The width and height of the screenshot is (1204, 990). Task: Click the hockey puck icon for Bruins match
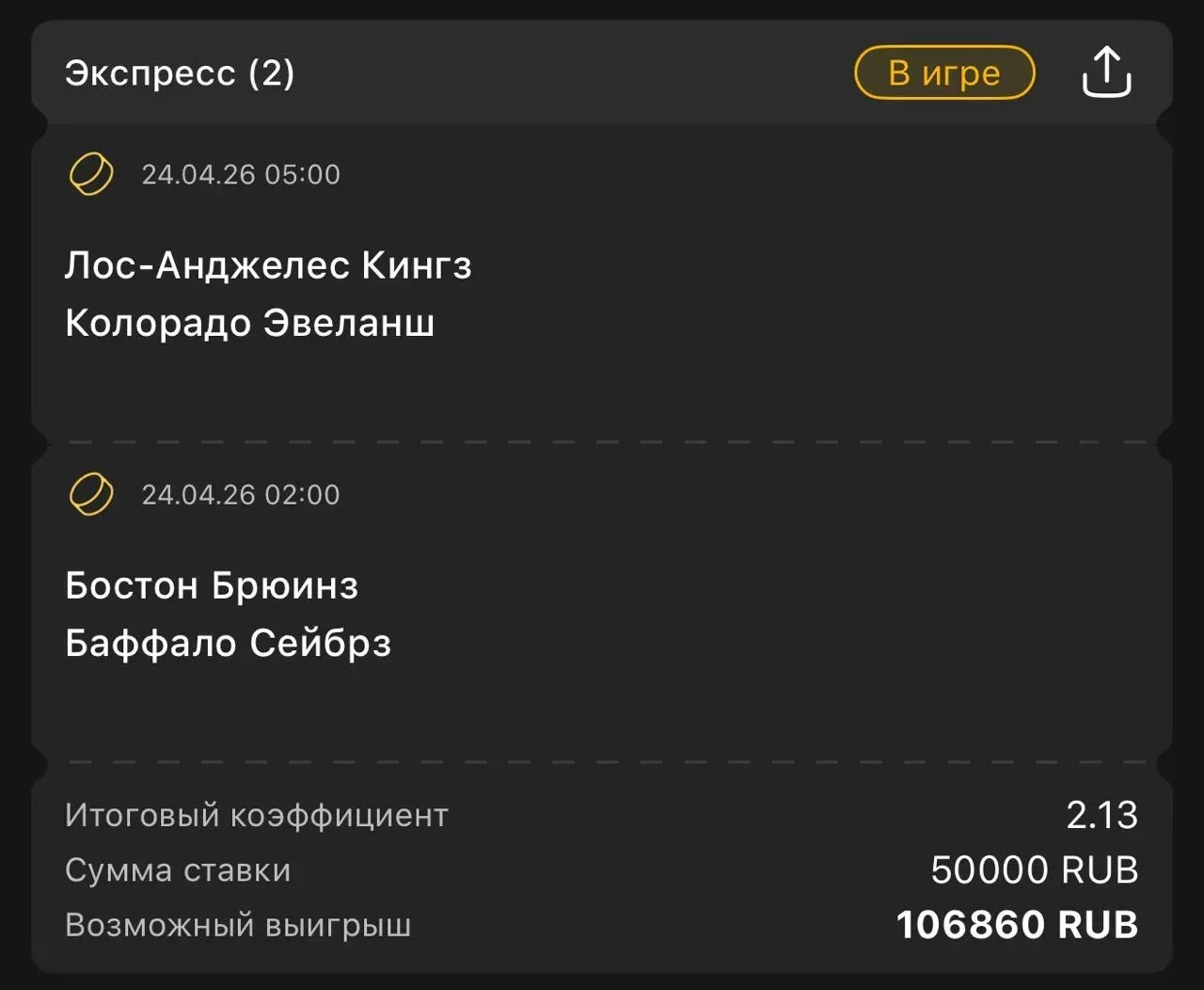(x=91, y=494)
